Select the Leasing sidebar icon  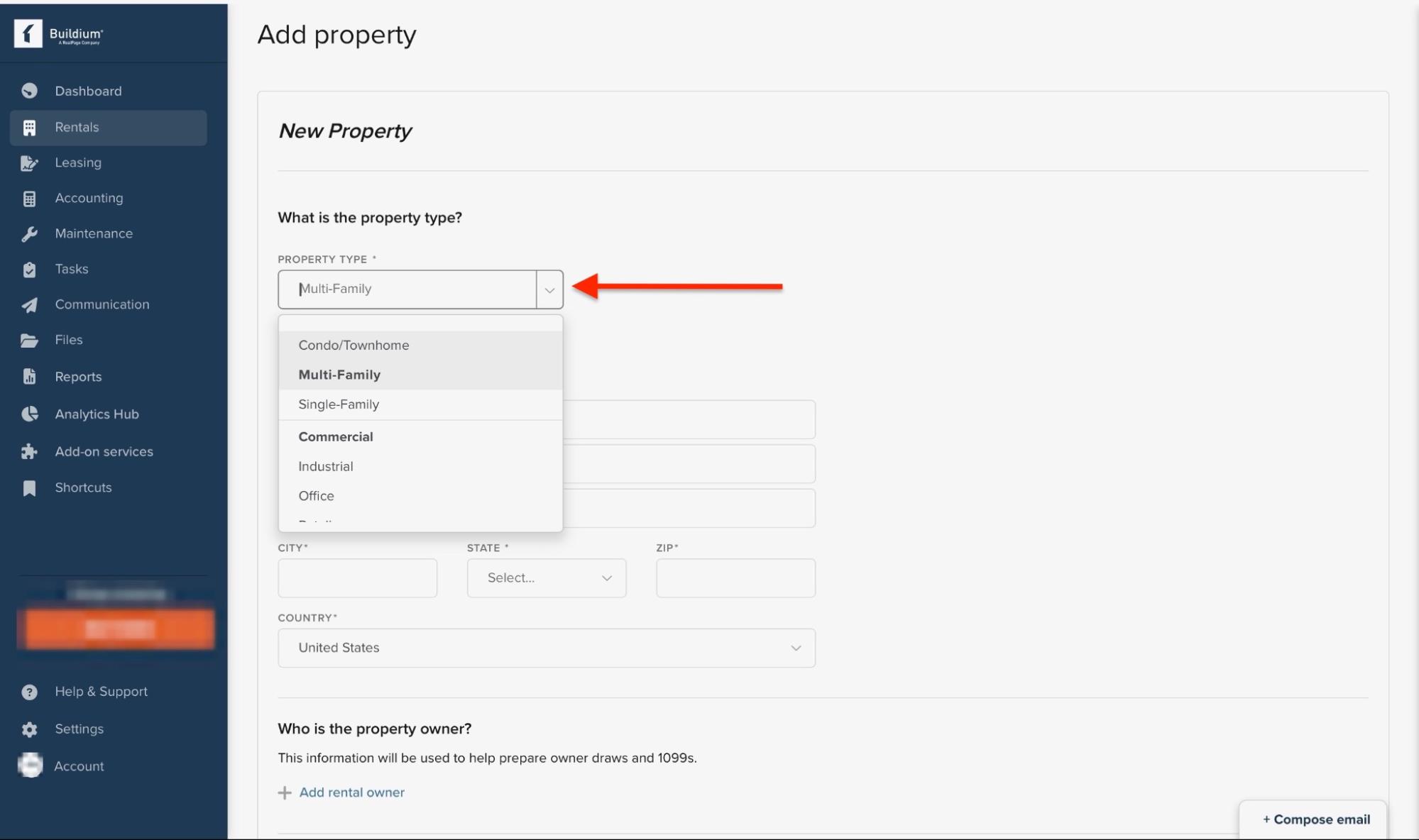click(29, 162)
